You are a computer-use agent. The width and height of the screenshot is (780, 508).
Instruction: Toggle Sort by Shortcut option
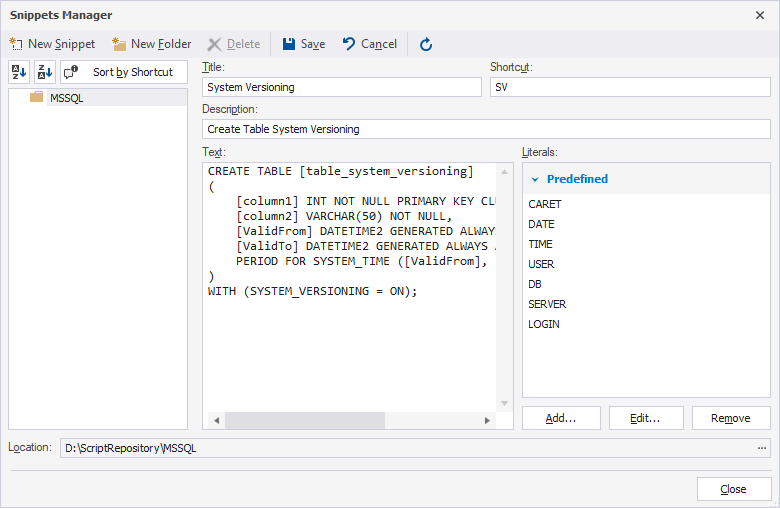pos(124,72)
